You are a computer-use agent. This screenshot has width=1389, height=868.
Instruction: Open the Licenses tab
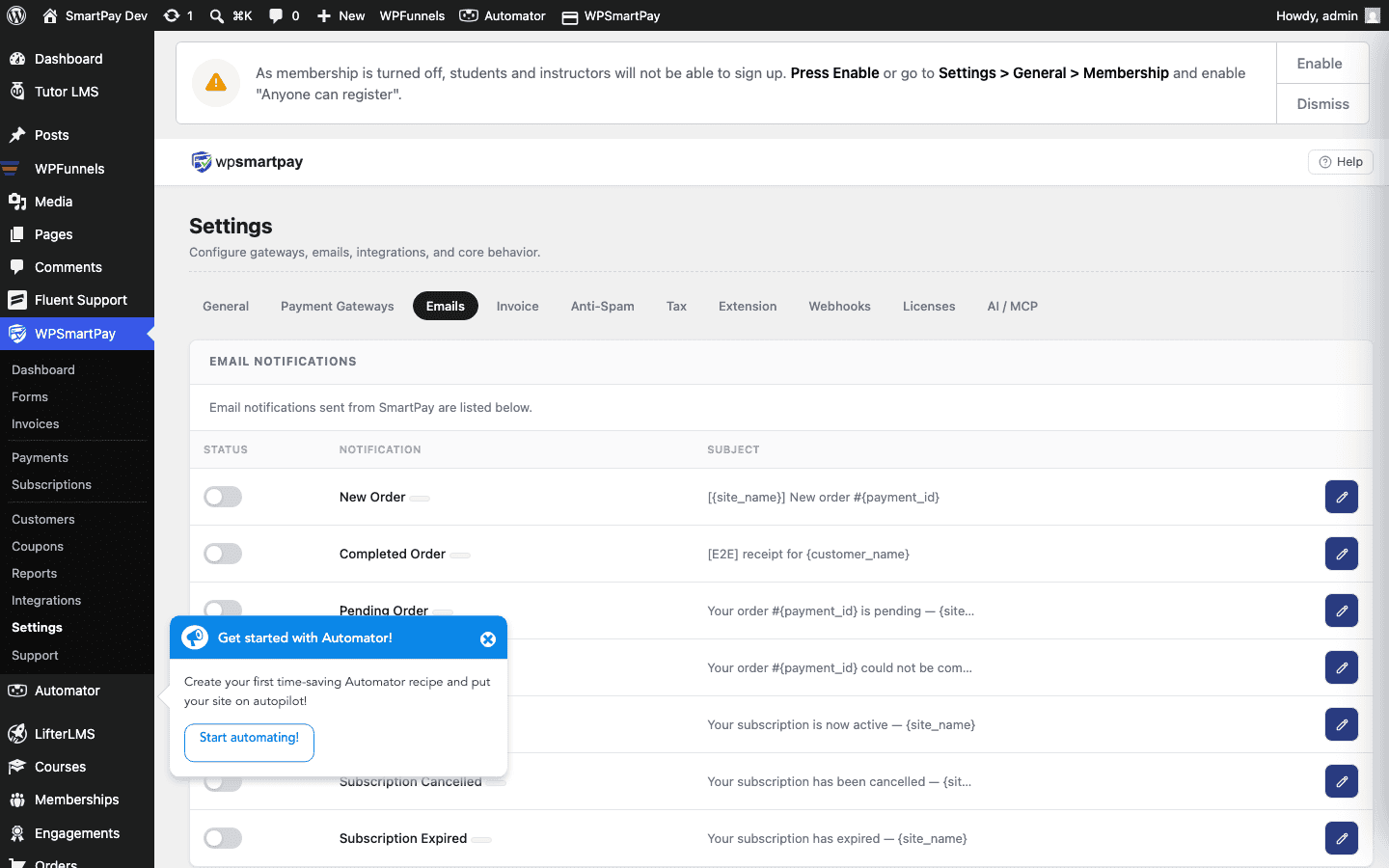[929, 306]
